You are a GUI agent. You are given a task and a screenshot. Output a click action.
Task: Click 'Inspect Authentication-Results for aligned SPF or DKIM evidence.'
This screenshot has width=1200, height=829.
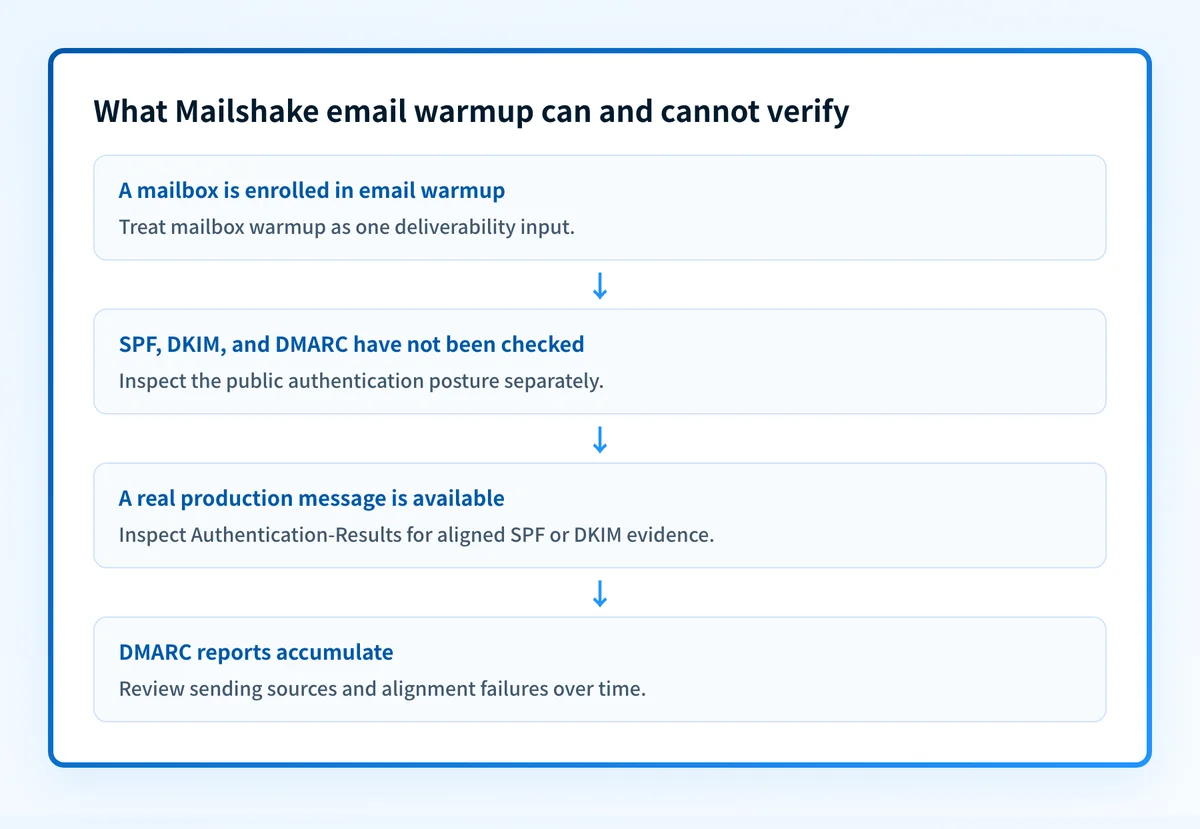click(417, 534)
